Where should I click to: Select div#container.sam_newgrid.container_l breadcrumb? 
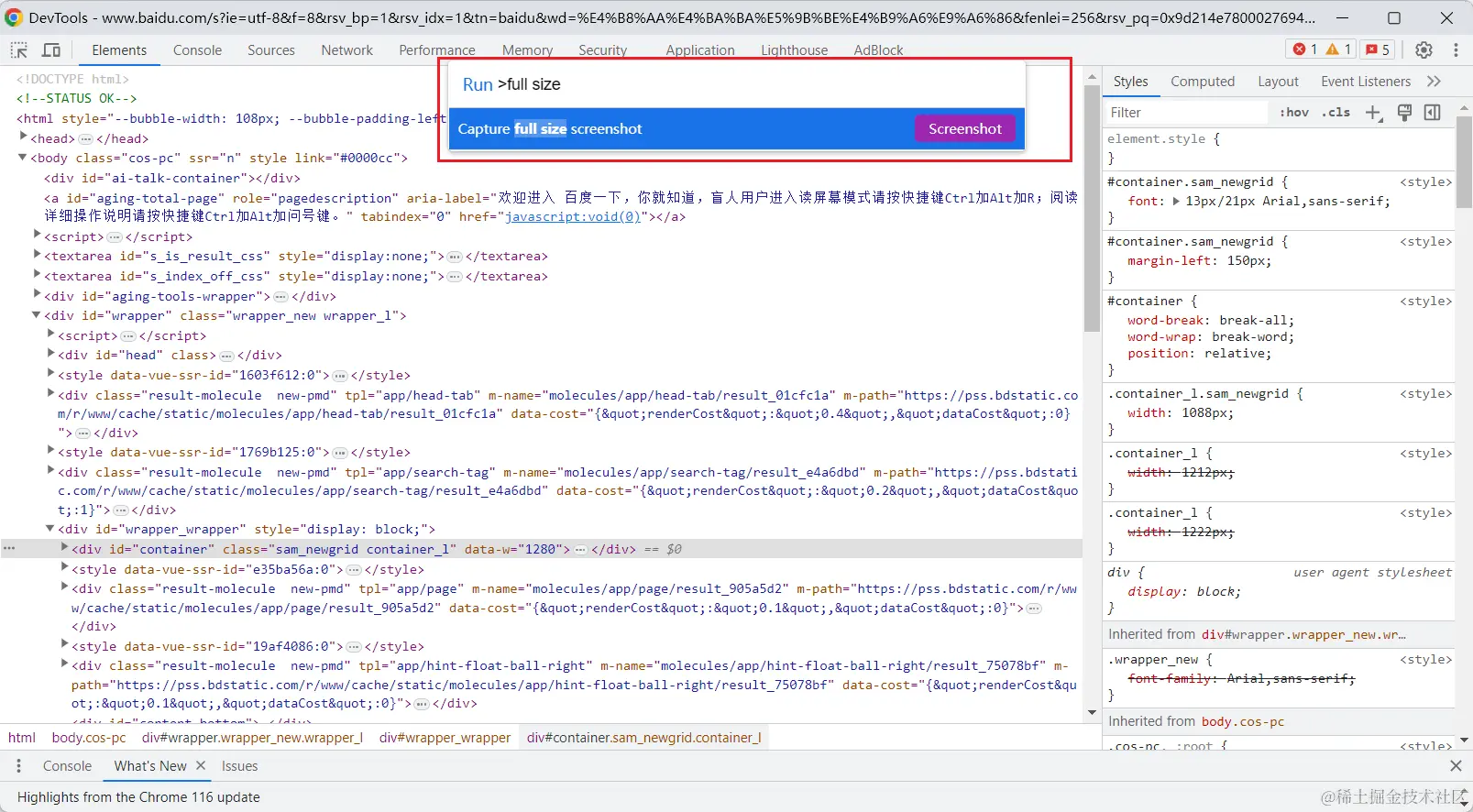click(x=643, y=738)
